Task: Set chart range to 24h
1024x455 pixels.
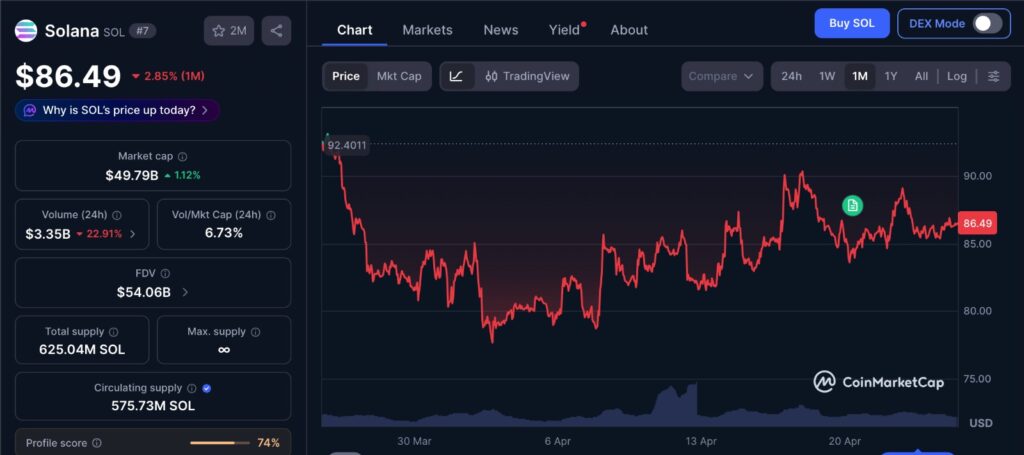Action: pyautogui.click(x=792, y=76)
